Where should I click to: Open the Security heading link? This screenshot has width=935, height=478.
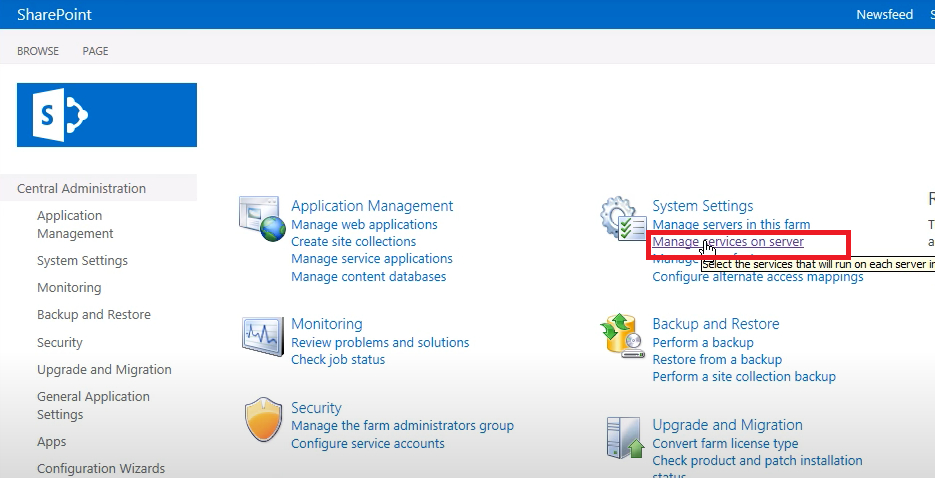point(316,408)
